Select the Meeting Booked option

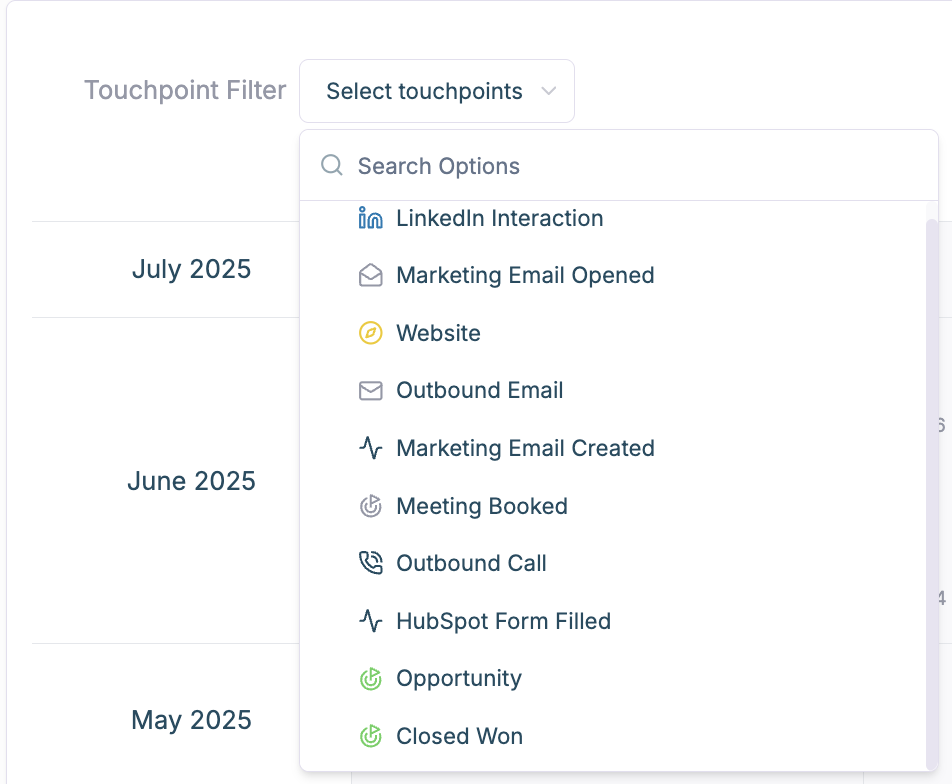click(481, 506)
